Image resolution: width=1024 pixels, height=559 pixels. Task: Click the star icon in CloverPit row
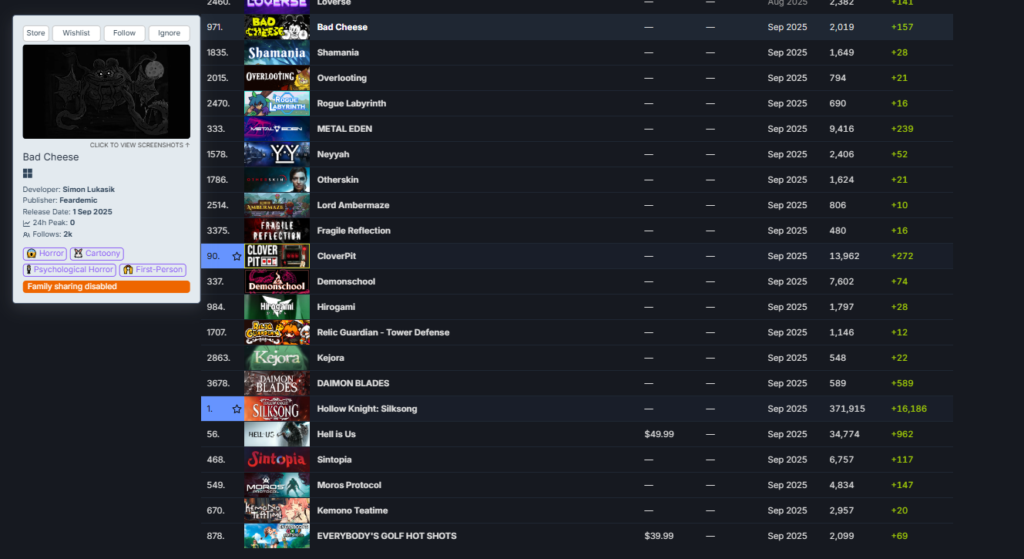[236, 256]
